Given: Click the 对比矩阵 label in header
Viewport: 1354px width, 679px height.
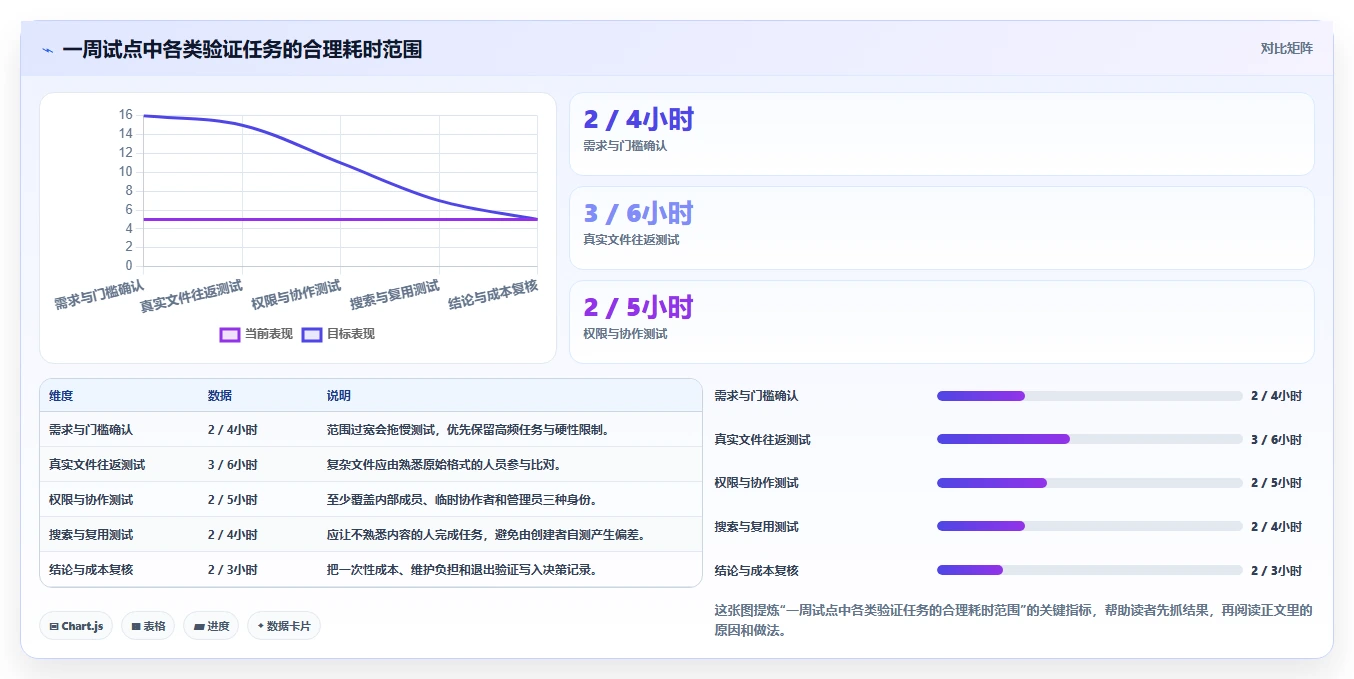Looking at the screenshot, I should coord(1286,48).
